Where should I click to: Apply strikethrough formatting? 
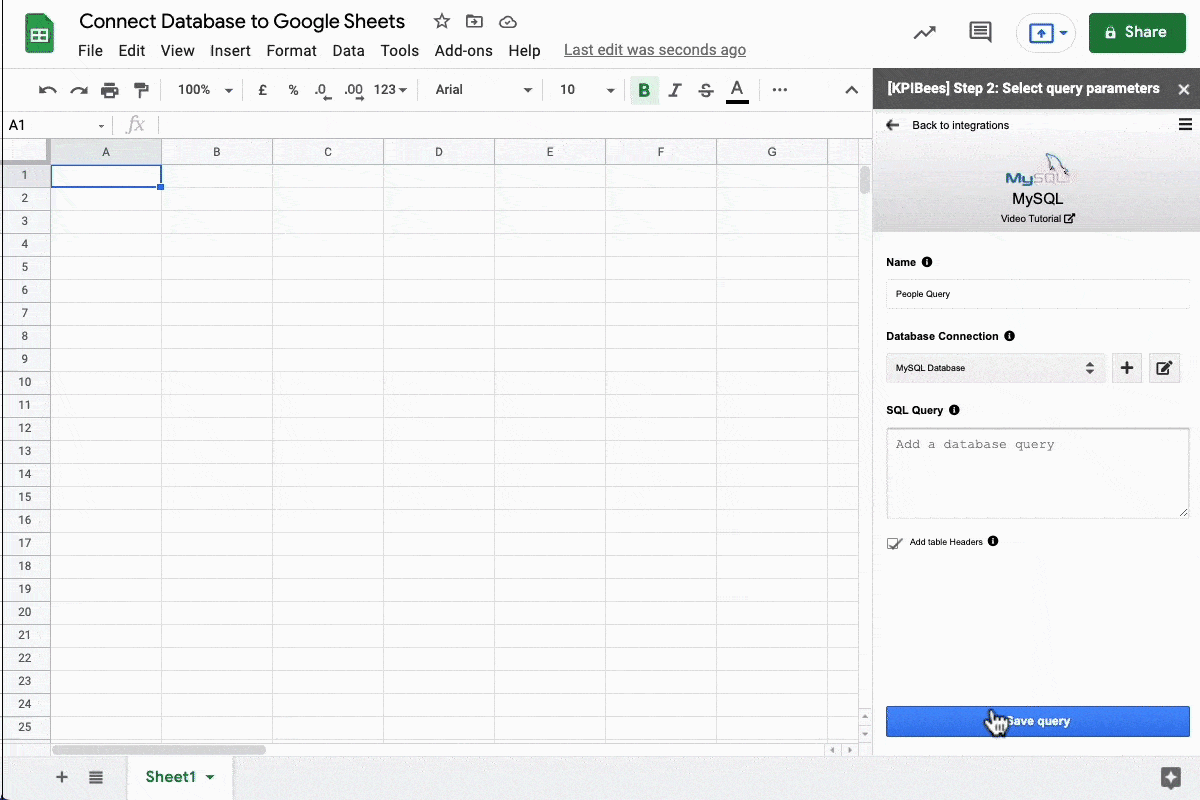click(x=706, y=90)
